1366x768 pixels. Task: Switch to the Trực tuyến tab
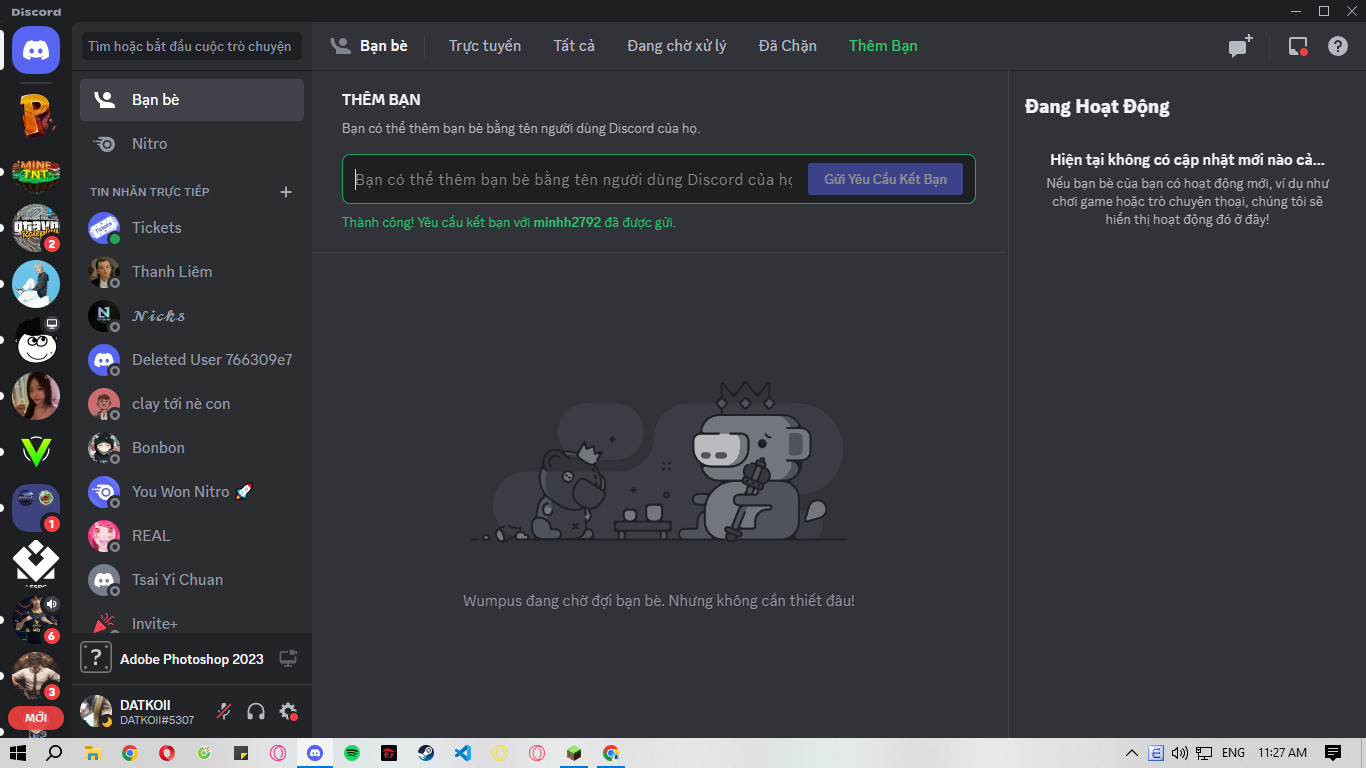pyautogui.click(x=485, y=46)
